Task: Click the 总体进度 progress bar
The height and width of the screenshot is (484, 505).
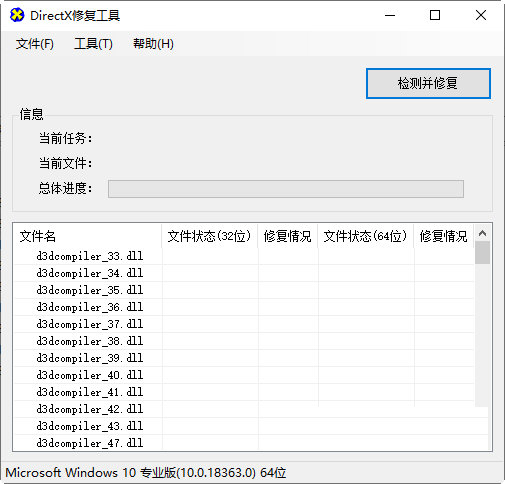Action: click(x=286, y=189)
